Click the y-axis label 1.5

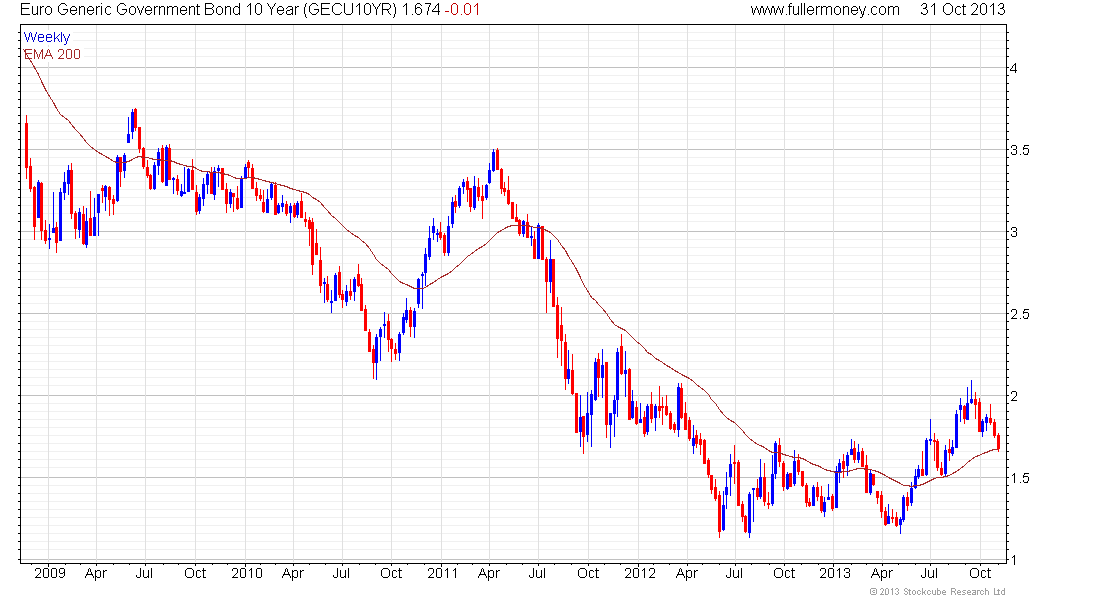pyautogui.click(x=1019, y=479)
